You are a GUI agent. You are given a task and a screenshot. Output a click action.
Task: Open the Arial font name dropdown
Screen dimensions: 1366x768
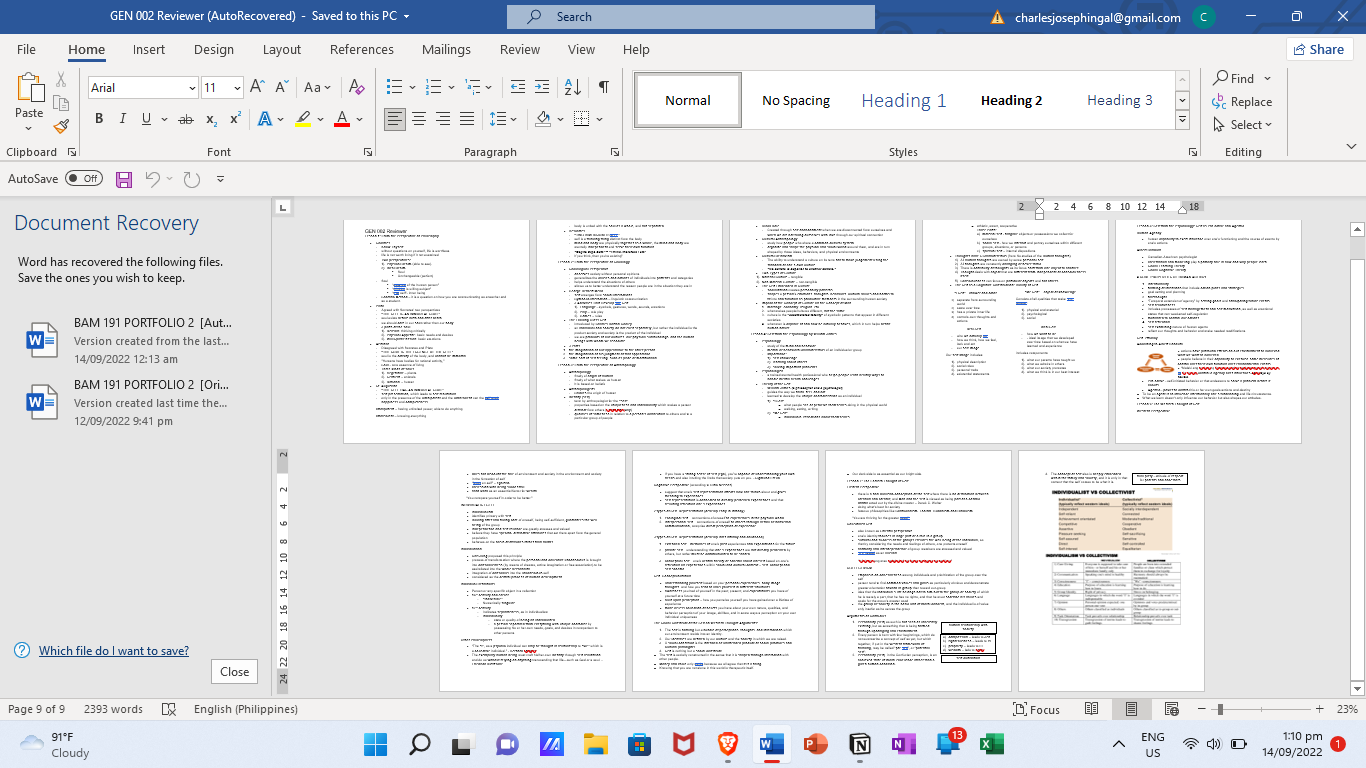(x=192, y=88)
